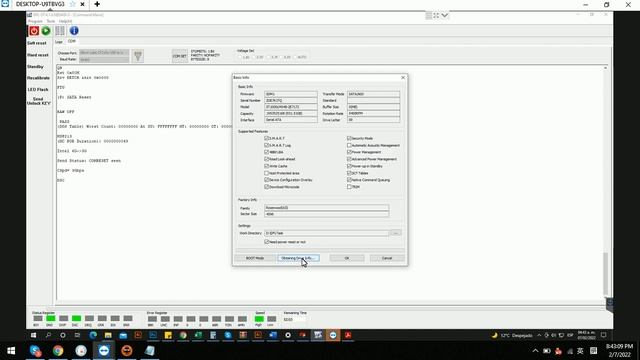
Task: Enable Automatic Acoustic Management checkbox
Action: 349,145
